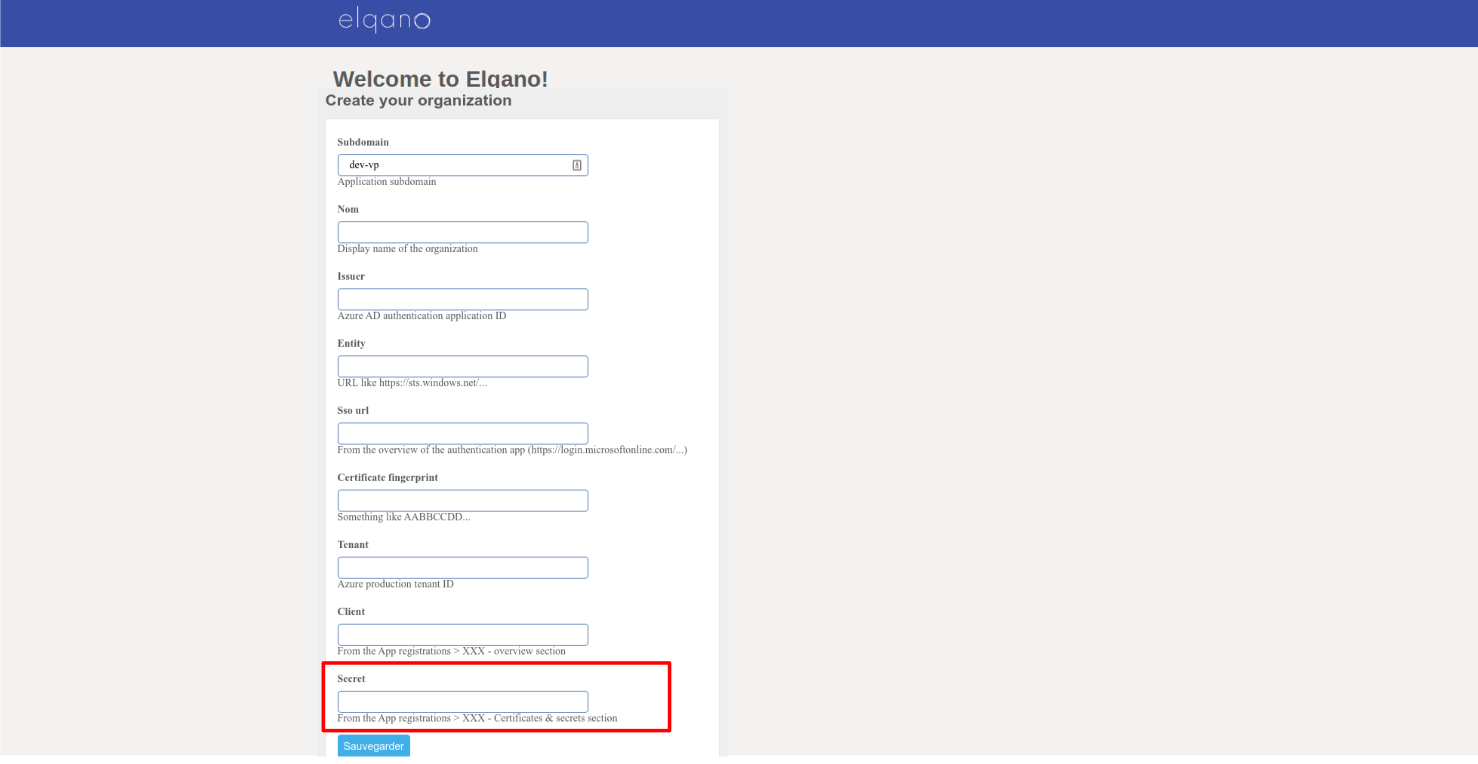
Task: Click 'Something like AABBCCDD...' hint text
Action: click(404, 517)
